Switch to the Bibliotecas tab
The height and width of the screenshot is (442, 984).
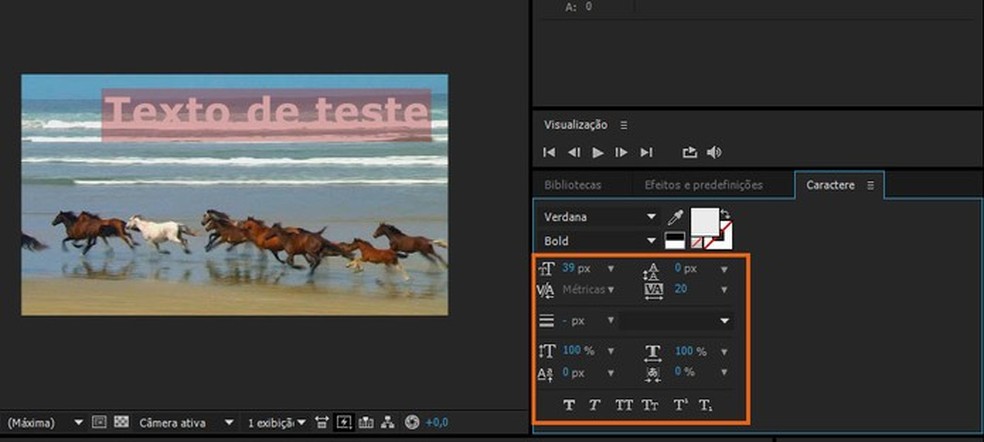coord(572,185)
